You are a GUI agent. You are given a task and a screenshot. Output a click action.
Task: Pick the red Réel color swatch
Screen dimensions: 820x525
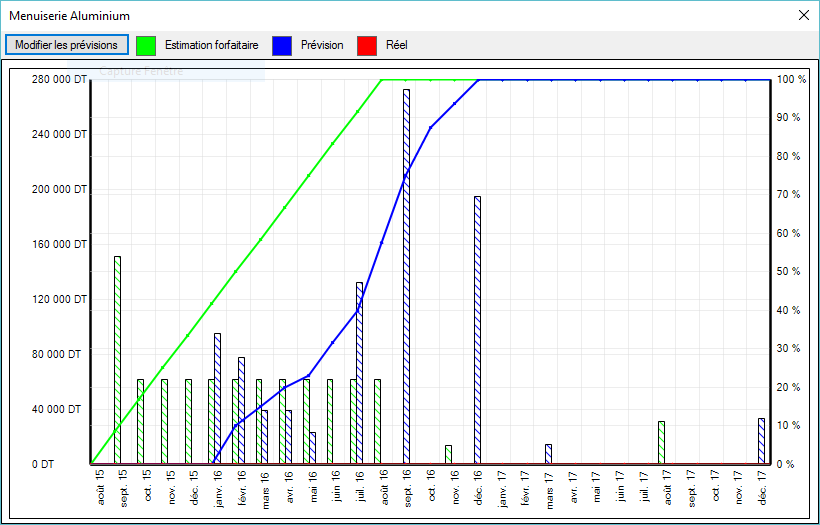tap(367, 45)
